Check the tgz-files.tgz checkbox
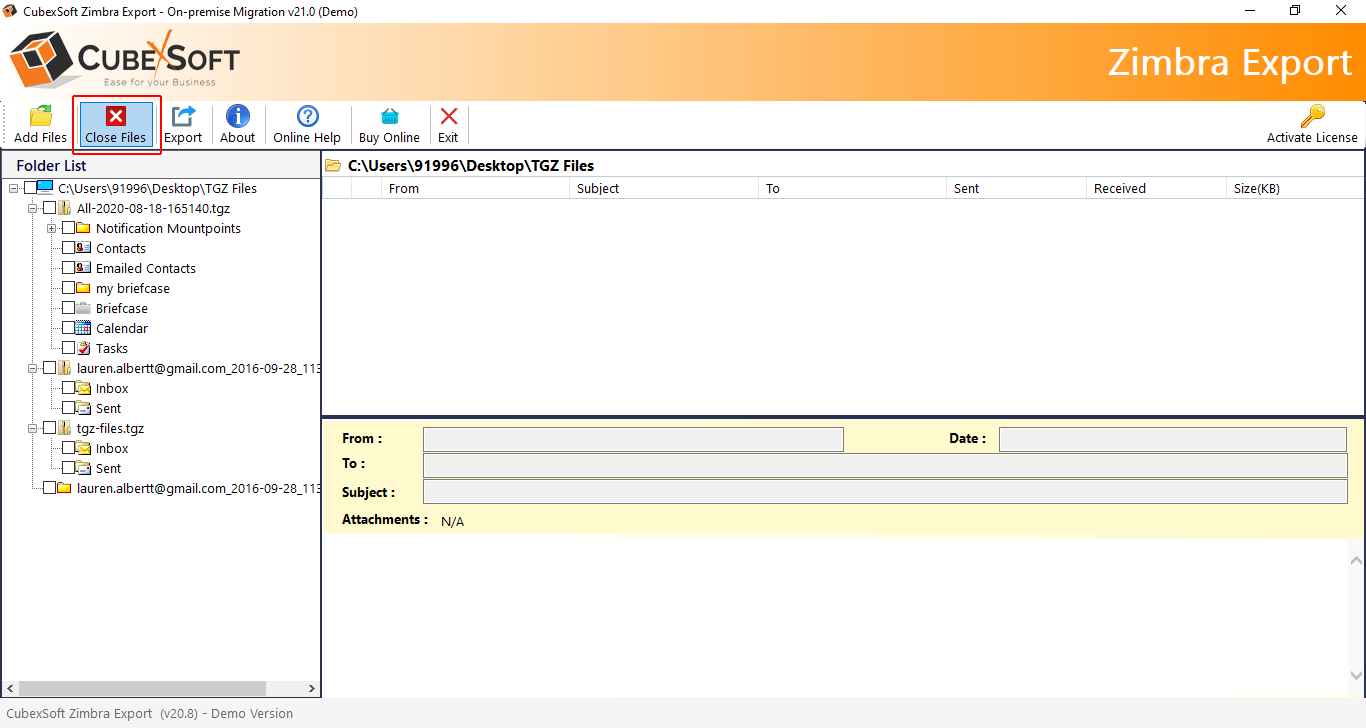The height and width of the screenshot is (728, 1366). click(x=49, y=428)
